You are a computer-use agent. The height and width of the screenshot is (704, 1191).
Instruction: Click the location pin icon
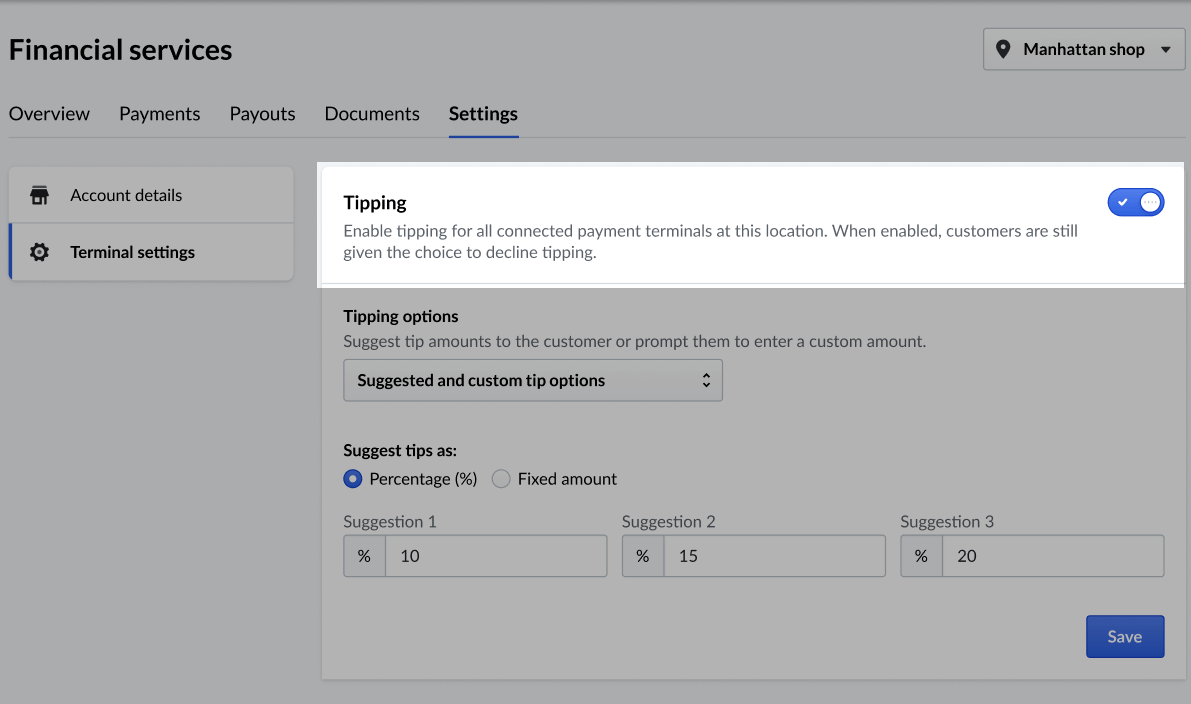pyautogui.click(x=1004, y=49)
